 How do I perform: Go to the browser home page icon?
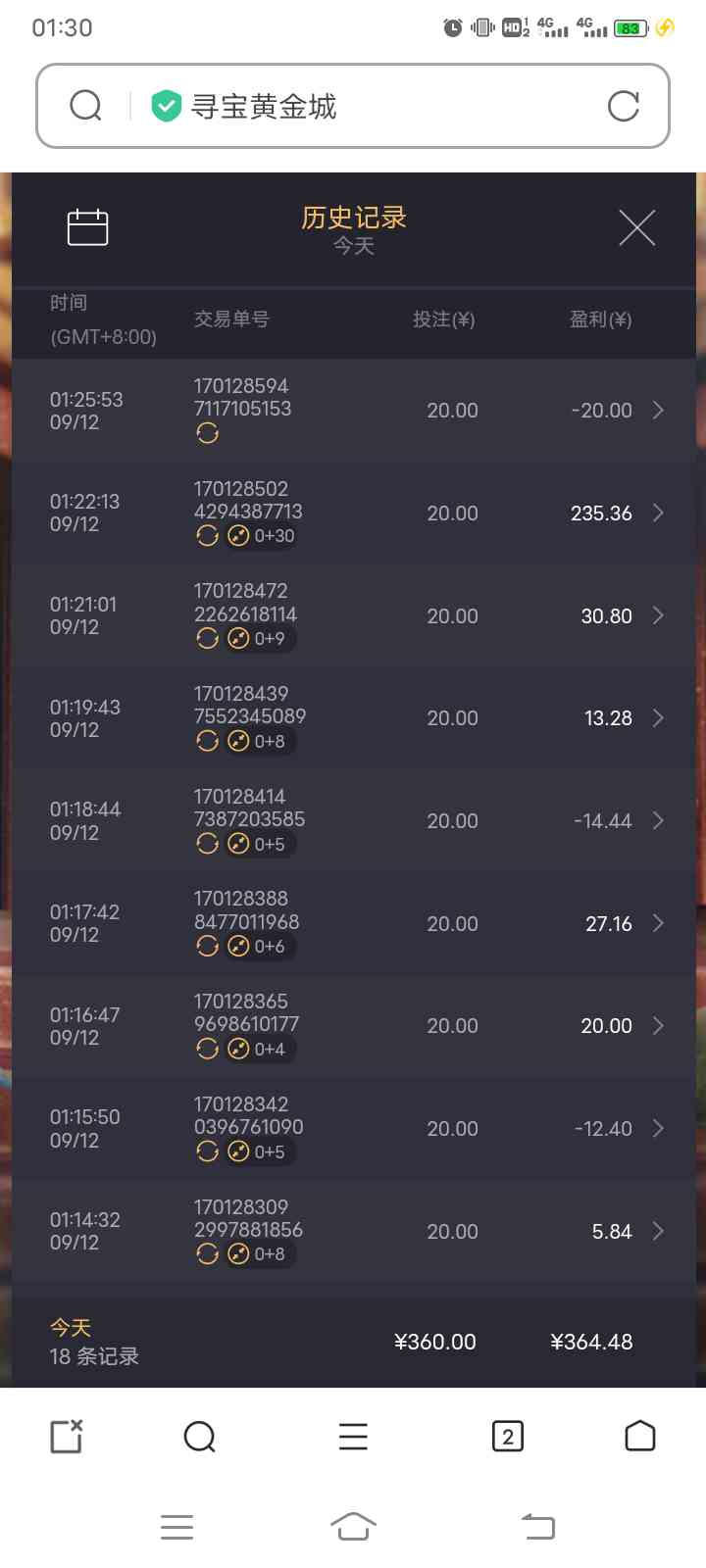(639, 1437)
